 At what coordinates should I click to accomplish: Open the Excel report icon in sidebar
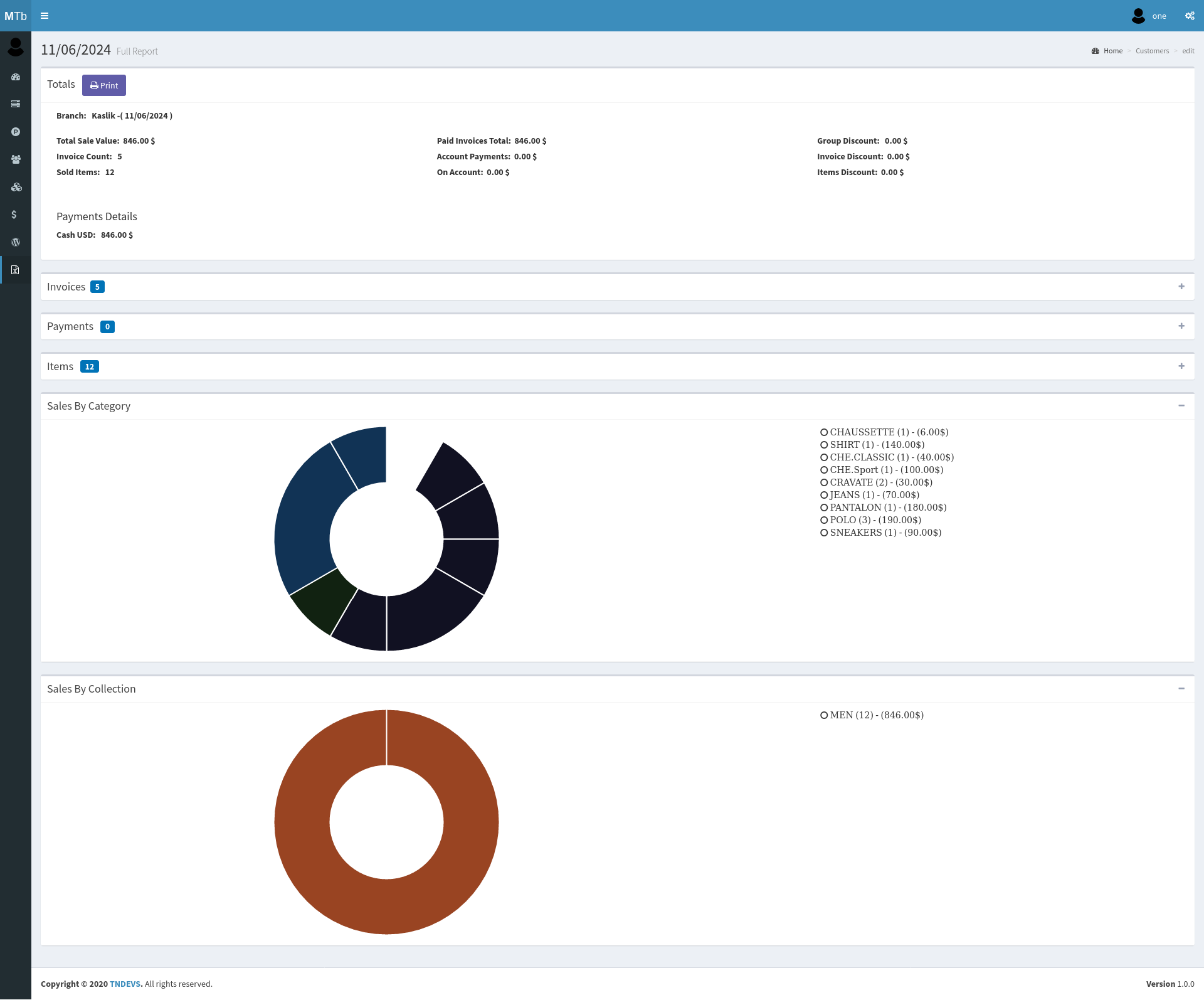pyautogui.click(x=16, y=270)
